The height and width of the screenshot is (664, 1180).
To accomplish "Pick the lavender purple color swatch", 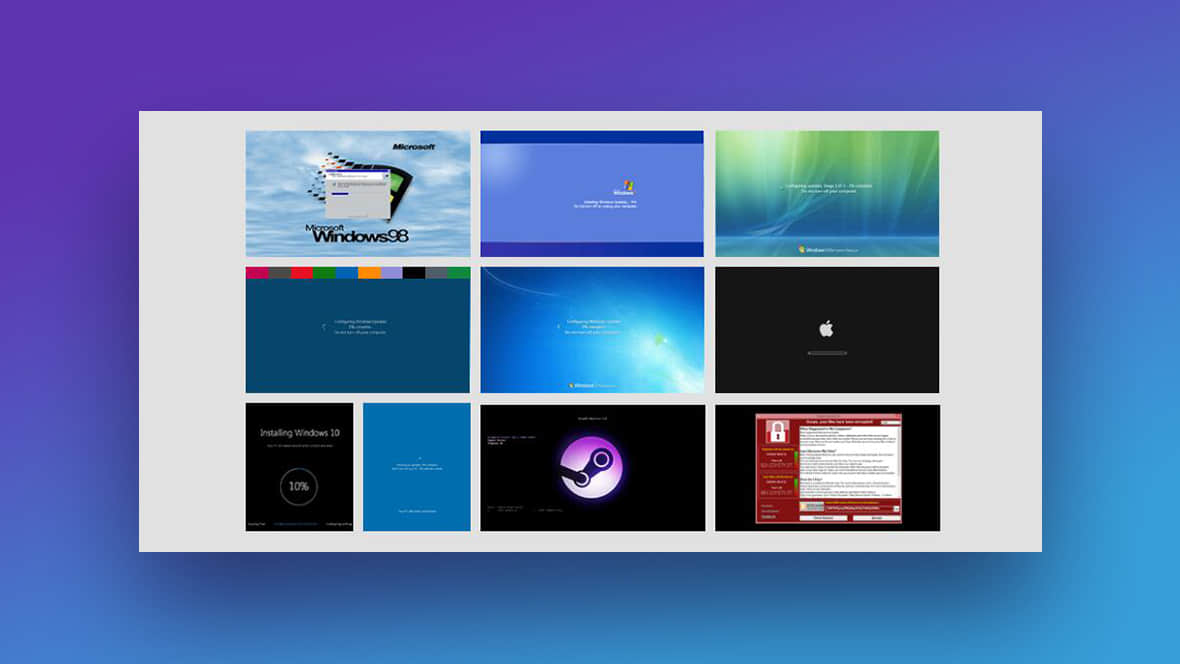I will click(391, 273).
